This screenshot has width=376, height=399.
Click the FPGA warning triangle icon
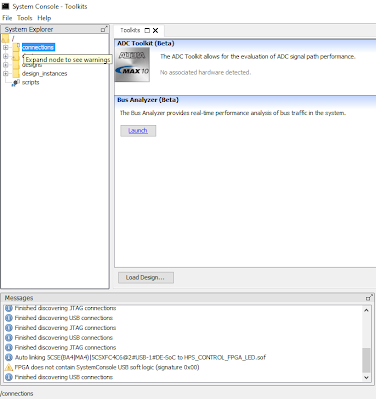(9, 367)
